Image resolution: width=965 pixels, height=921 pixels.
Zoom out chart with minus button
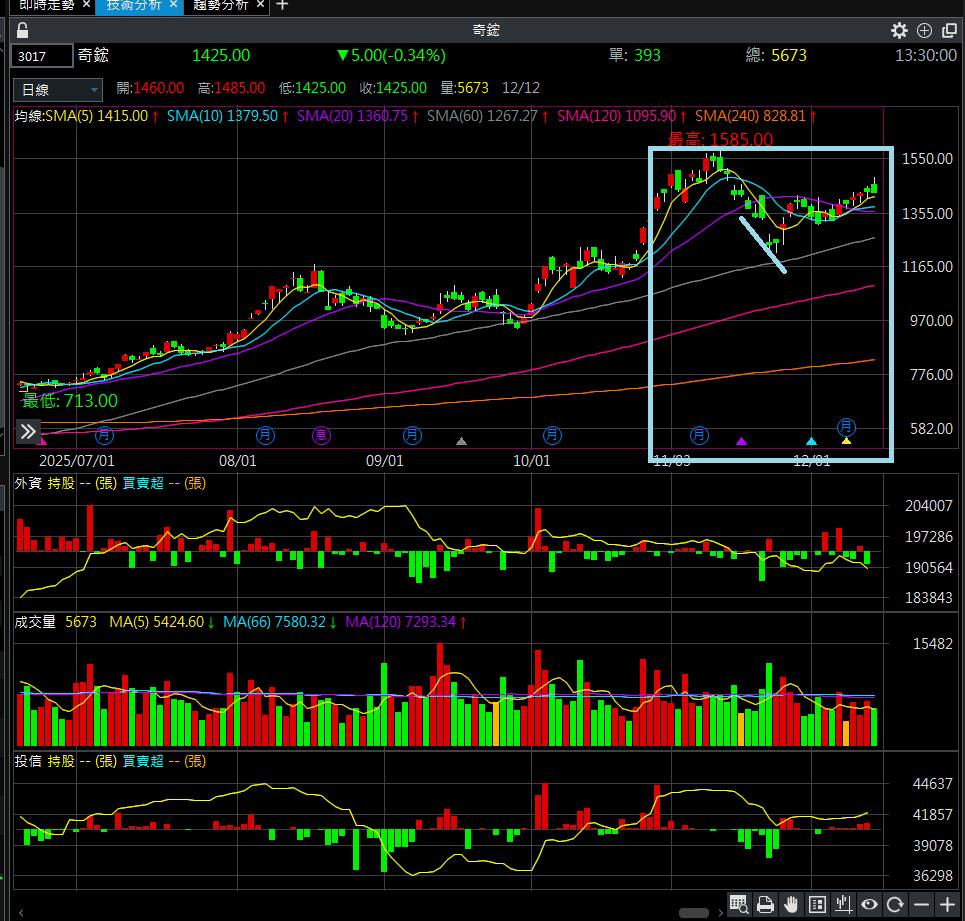pos(922,905)
